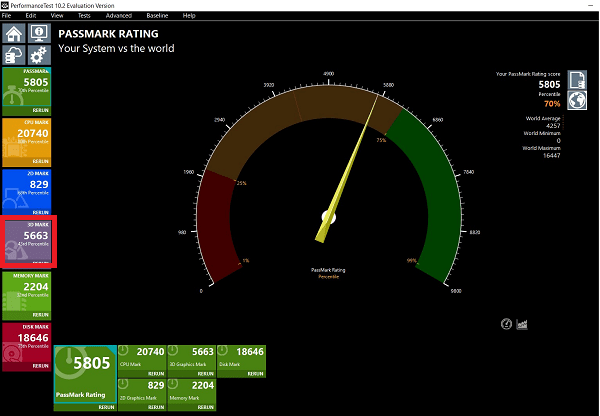Click the clock icon on 2D Graphics Mark tile
600x416 pixels.
pyautogui.click(x=123, y=384)
